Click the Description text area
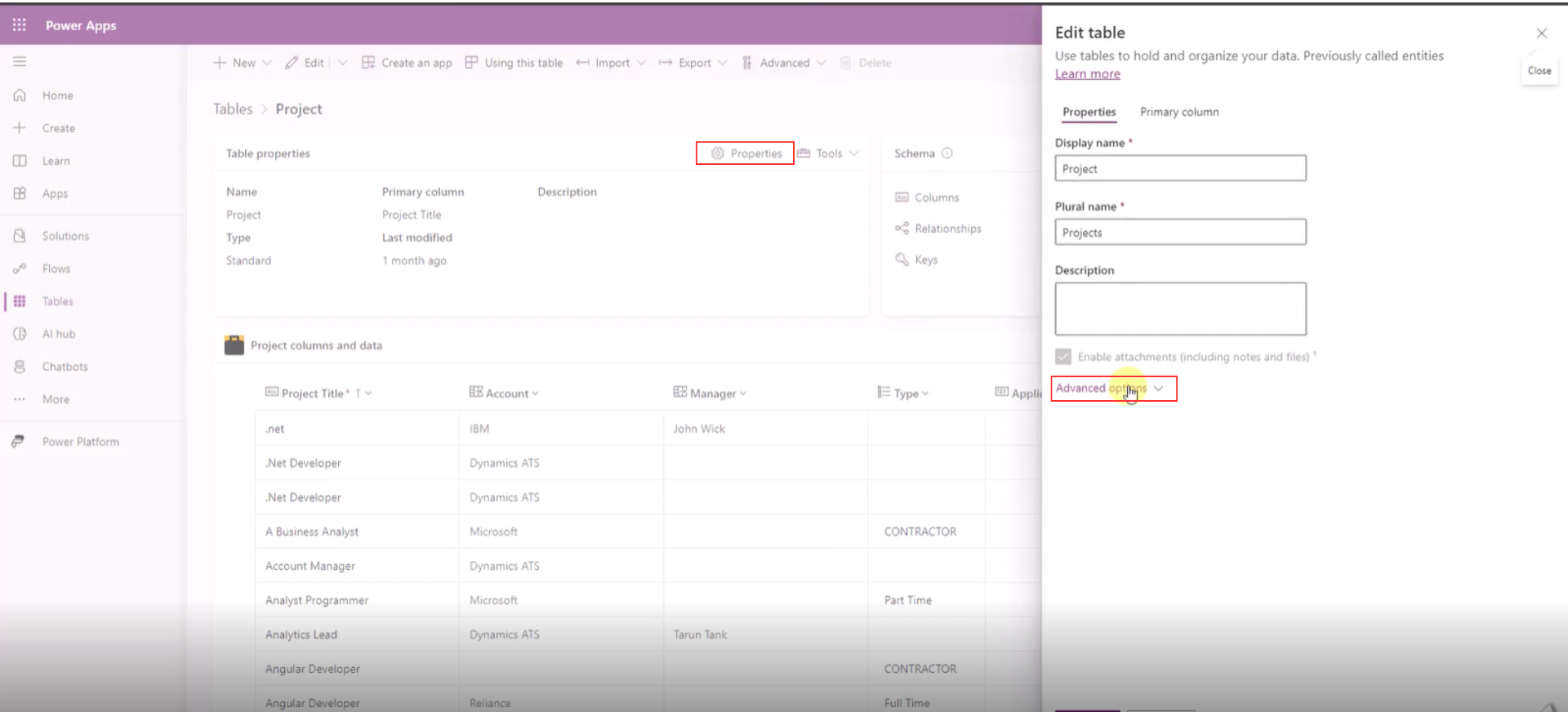Image resolution: width=1568 pixels, height=712 pixels. pos(1180,309)
